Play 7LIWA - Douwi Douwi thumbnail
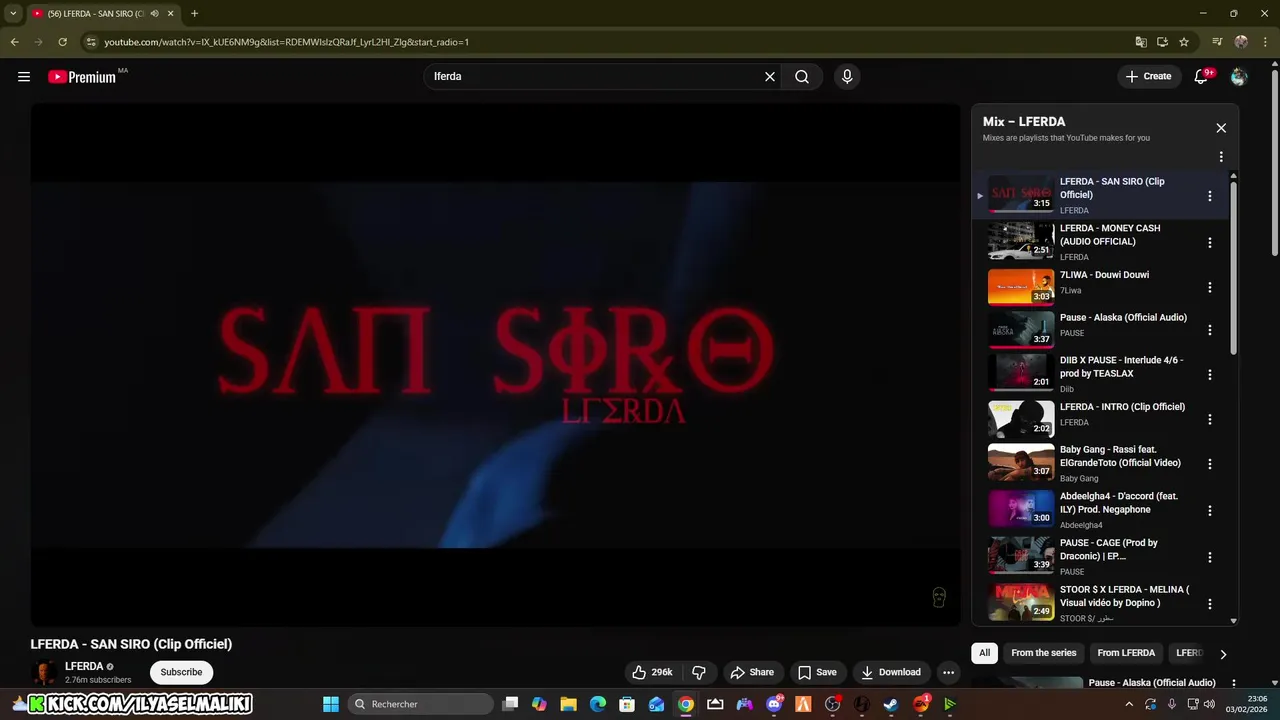This screenshot has height=720, width=1280. (1021, 287)
